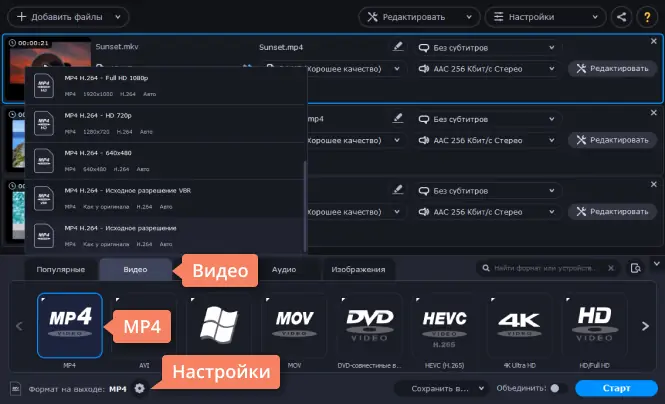Click the share icon

(621, 17)
